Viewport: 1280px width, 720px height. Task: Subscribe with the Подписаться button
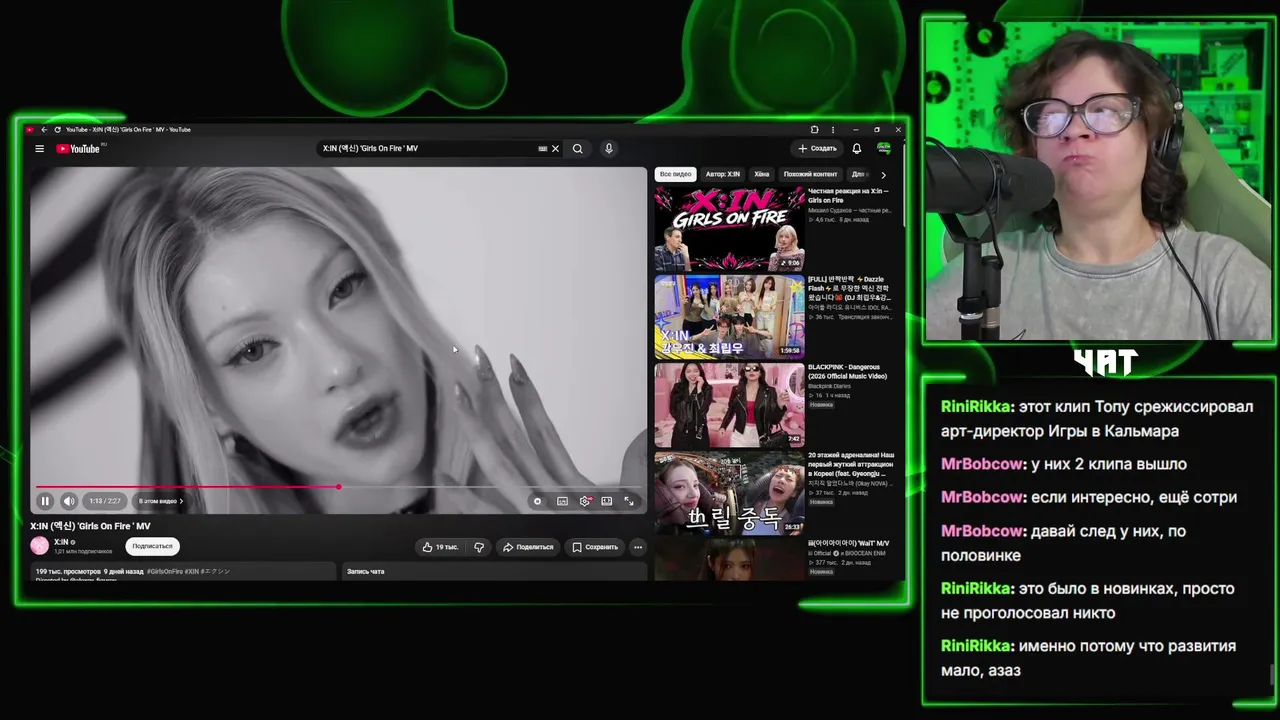153,546
